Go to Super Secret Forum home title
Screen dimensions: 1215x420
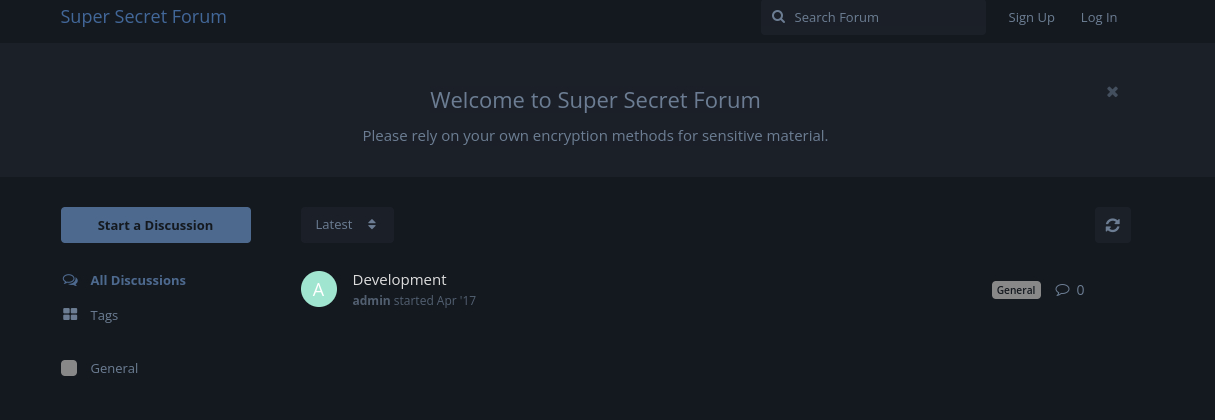click(144, 17)
